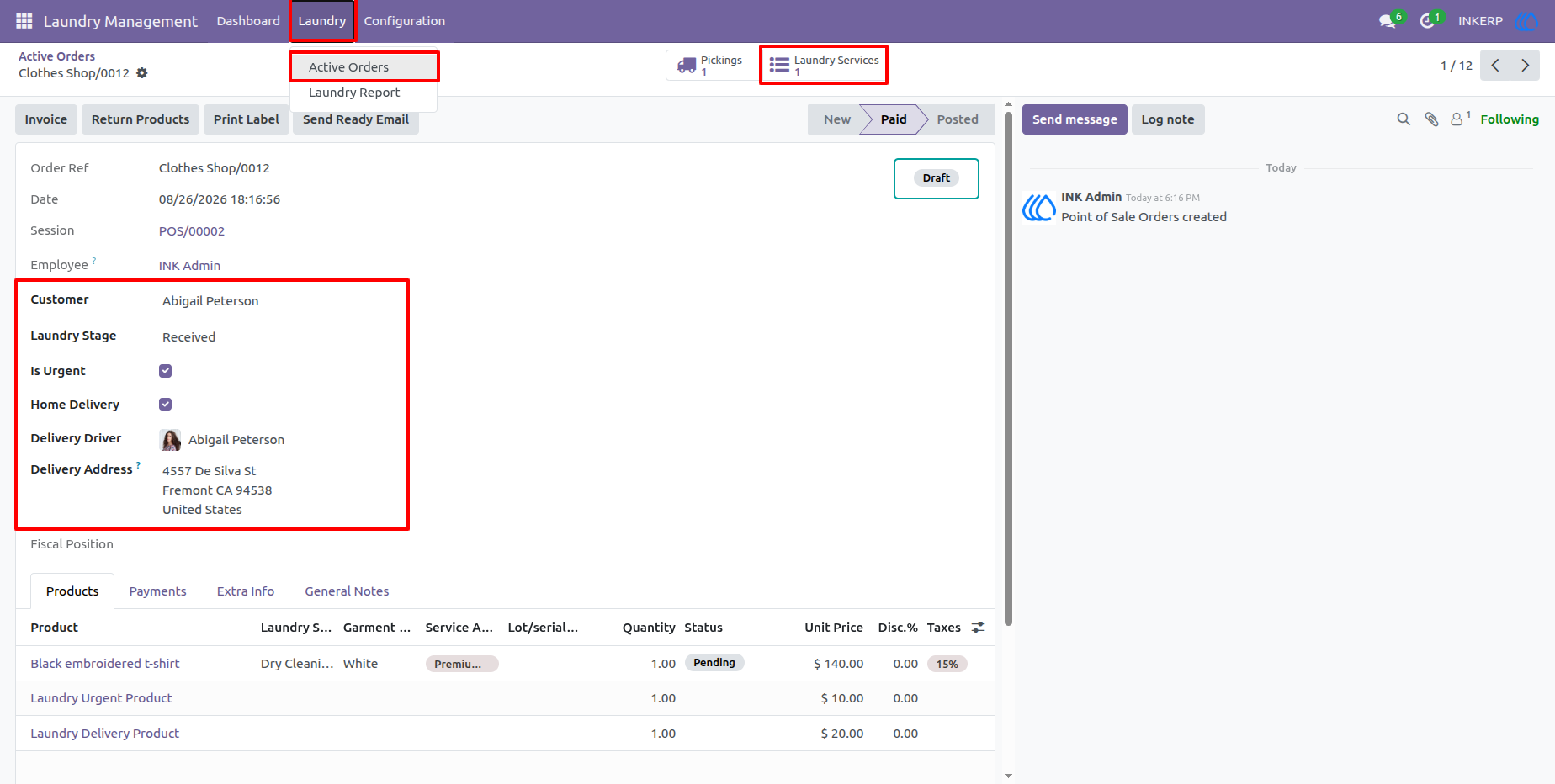The width and height of the screenshot is (1555, 784).
Task: Click the form vertical scrollbar
Action: pyautogui.click(x=1008, y=368)
